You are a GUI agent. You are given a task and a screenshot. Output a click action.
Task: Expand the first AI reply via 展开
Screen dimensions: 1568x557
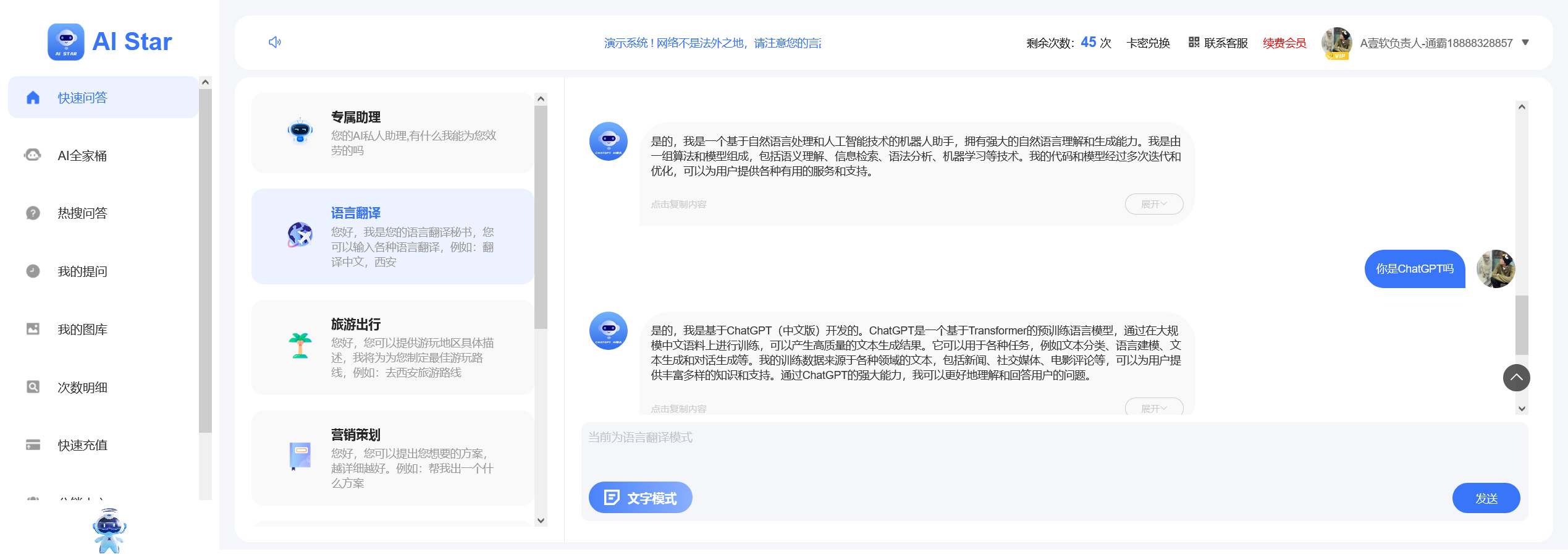[x=1154, y=204]
